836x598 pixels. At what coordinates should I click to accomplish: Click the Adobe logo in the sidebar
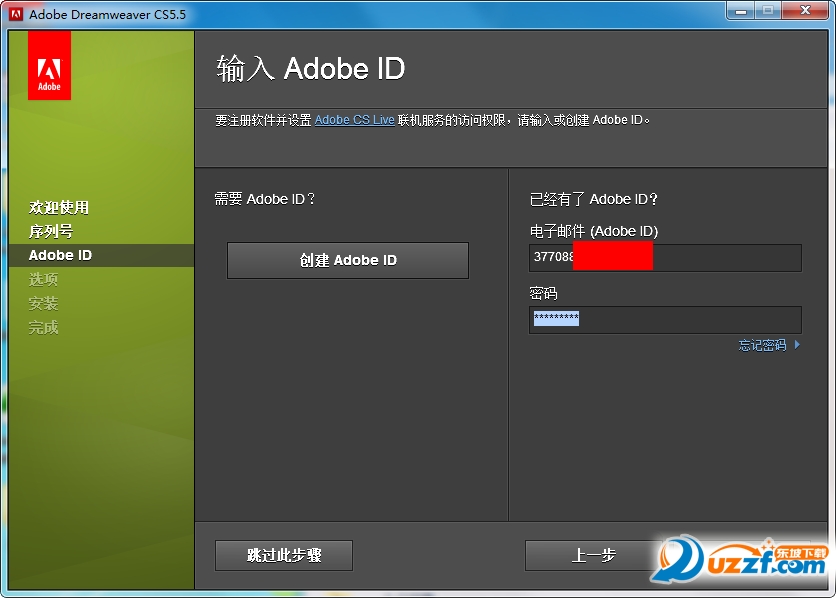click(49, 65)
